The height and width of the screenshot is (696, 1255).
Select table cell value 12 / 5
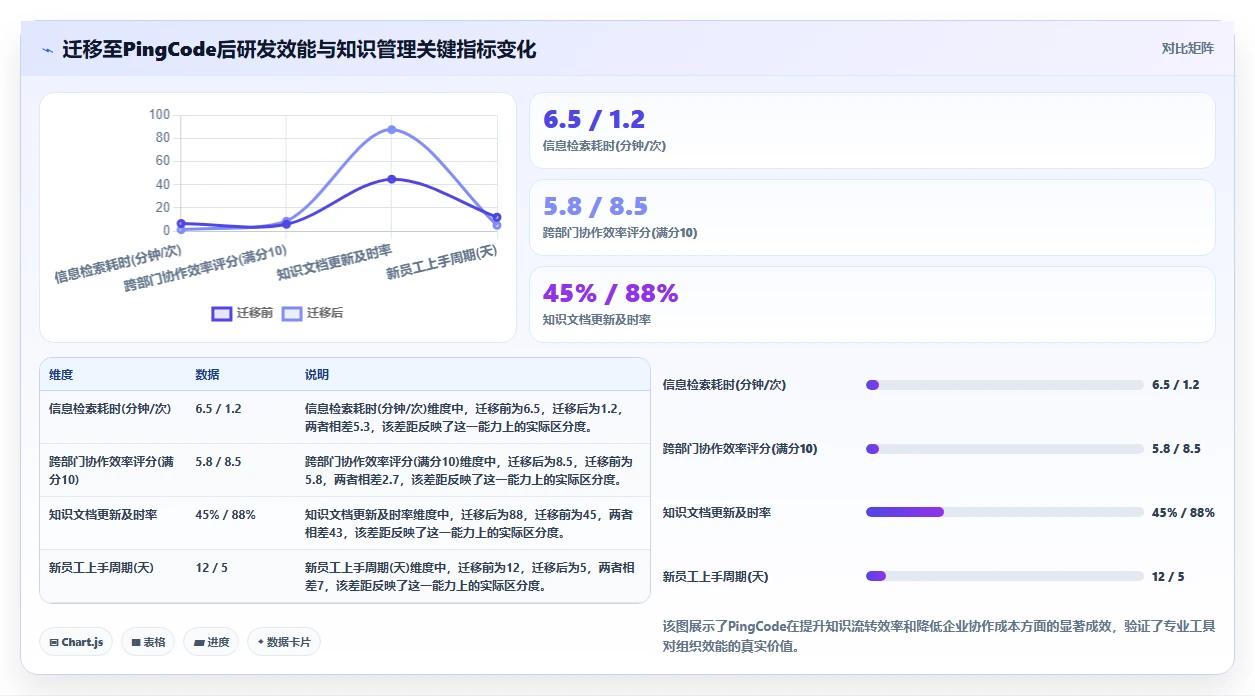[212, 568]
